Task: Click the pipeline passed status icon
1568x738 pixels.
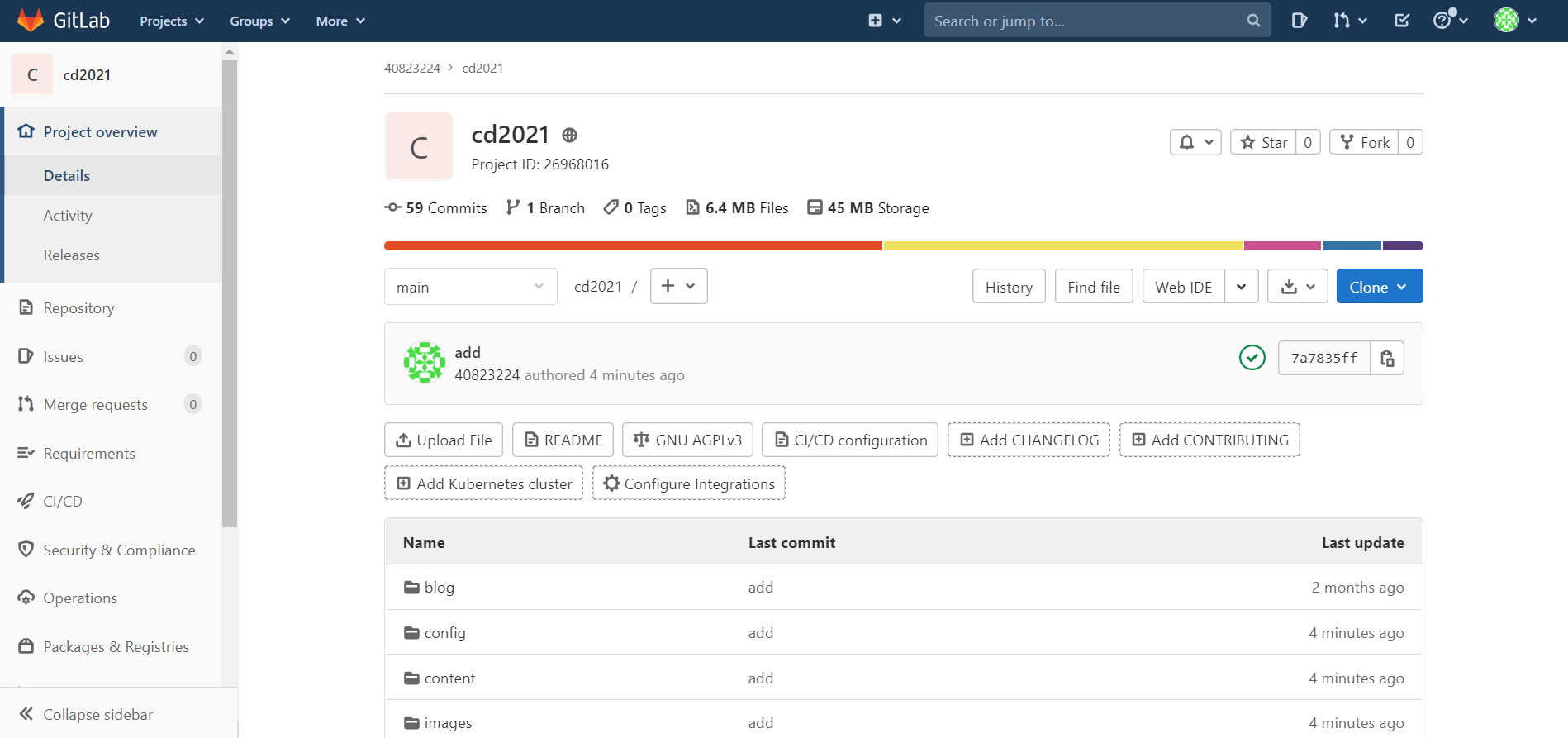Action: coord(1252,358)
